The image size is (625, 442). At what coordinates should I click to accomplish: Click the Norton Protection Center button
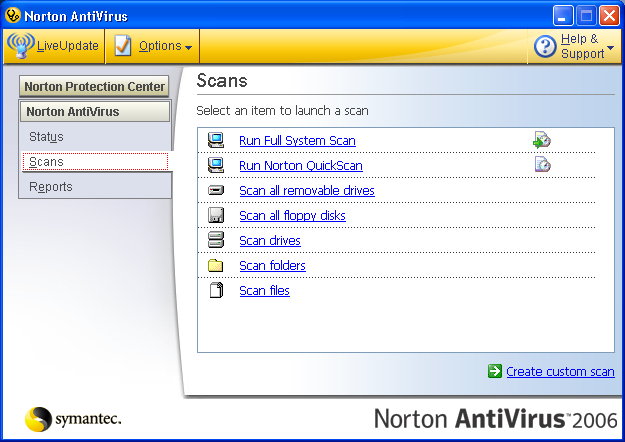tap(94, 86)
